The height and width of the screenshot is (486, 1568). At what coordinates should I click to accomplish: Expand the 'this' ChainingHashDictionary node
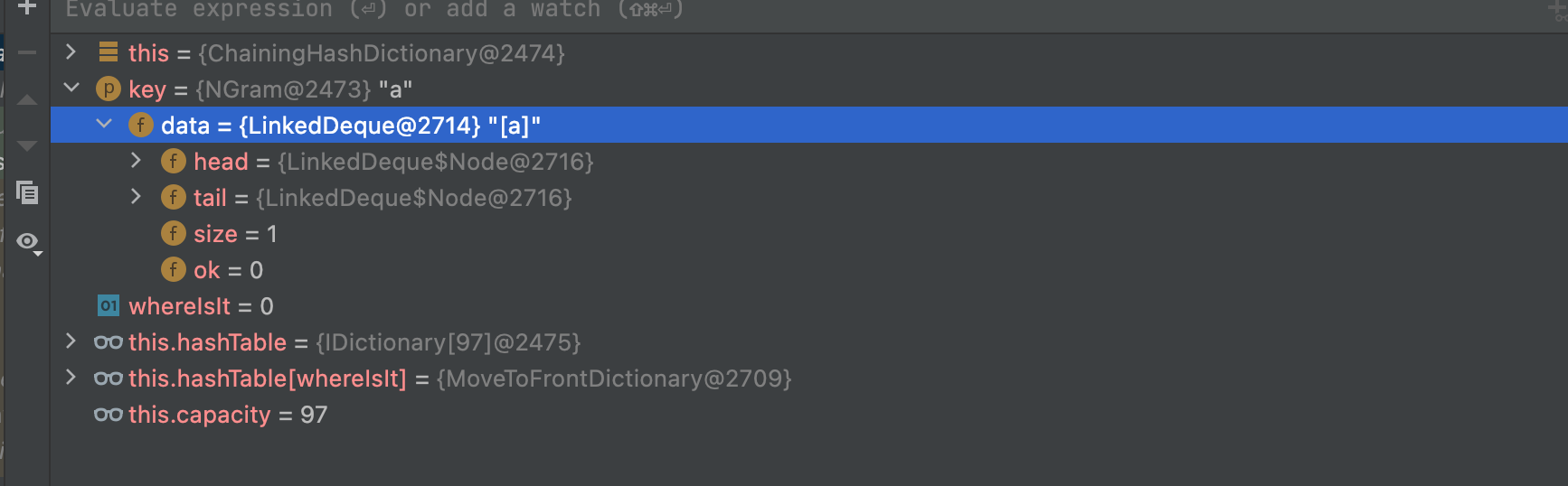click(71, 52)
